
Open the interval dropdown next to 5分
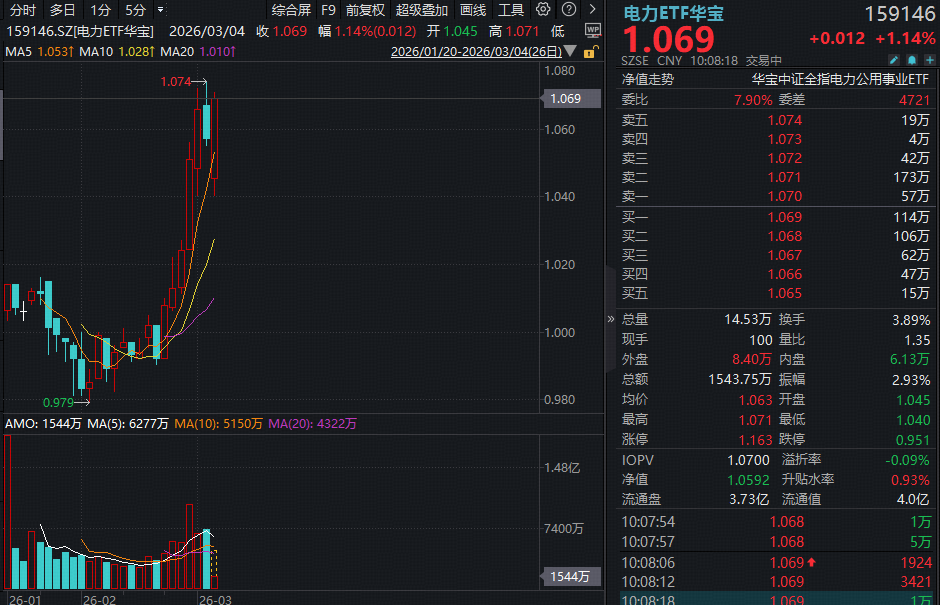click(x=160, y=9)
